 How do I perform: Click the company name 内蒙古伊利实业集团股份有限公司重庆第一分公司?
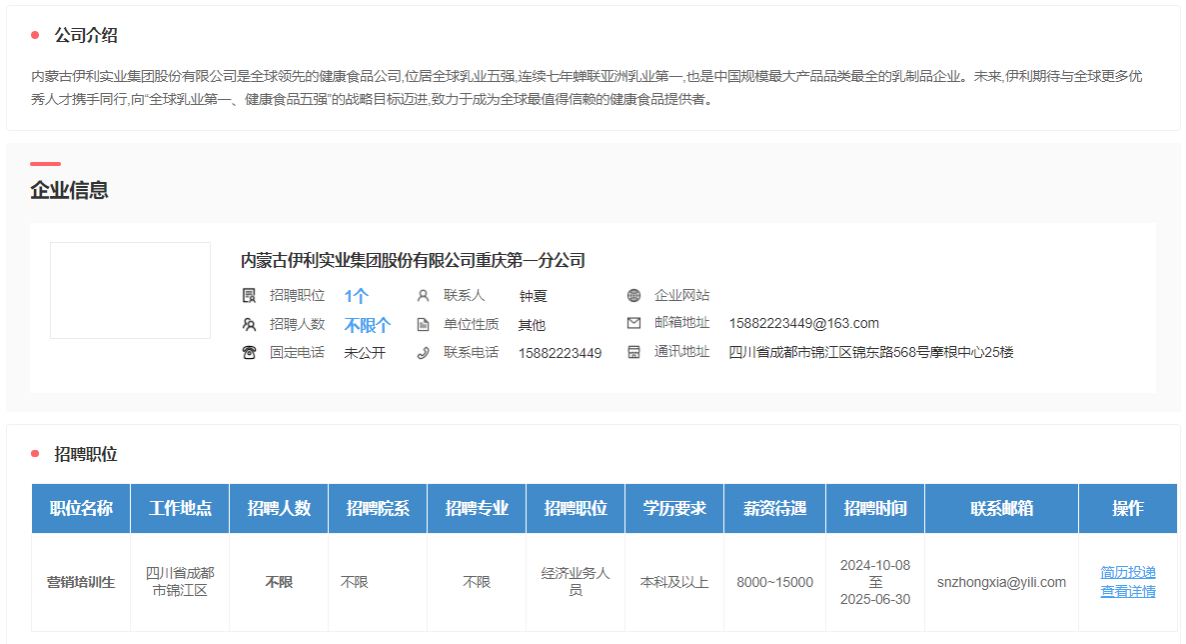pos(413,261)
